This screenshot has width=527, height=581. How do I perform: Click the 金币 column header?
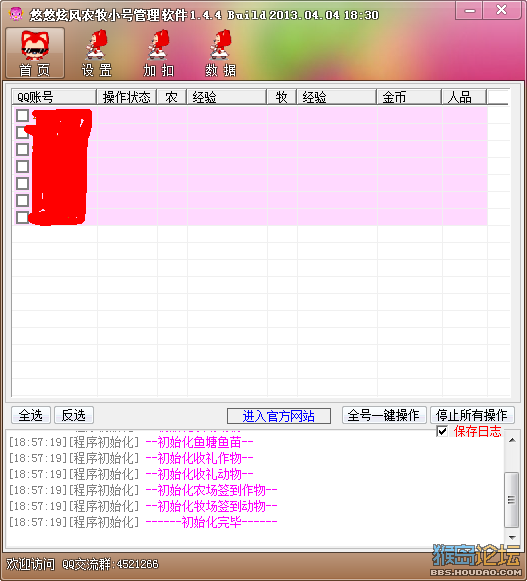(409, 97)
